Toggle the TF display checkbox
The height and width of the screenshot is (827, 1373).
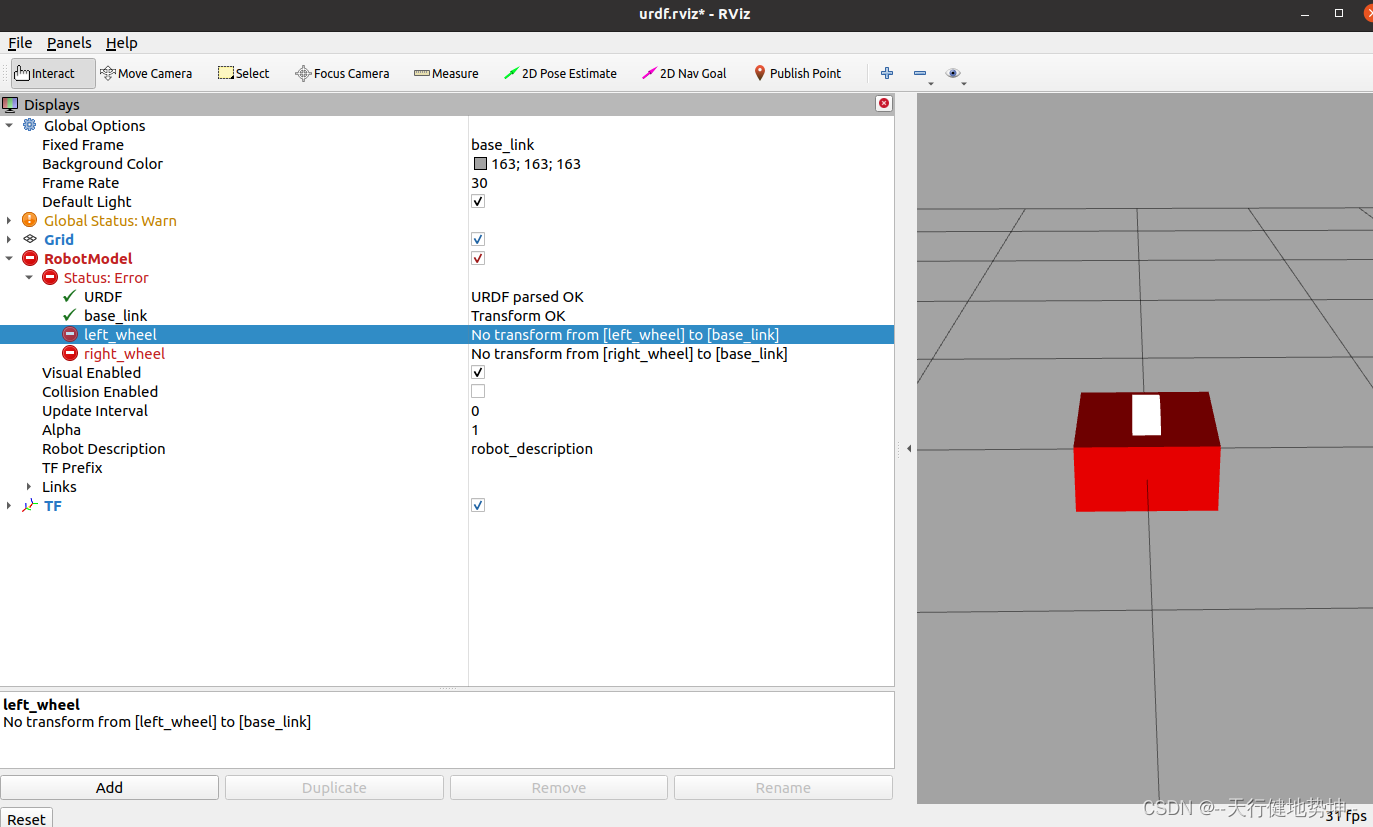pos(478,506)
